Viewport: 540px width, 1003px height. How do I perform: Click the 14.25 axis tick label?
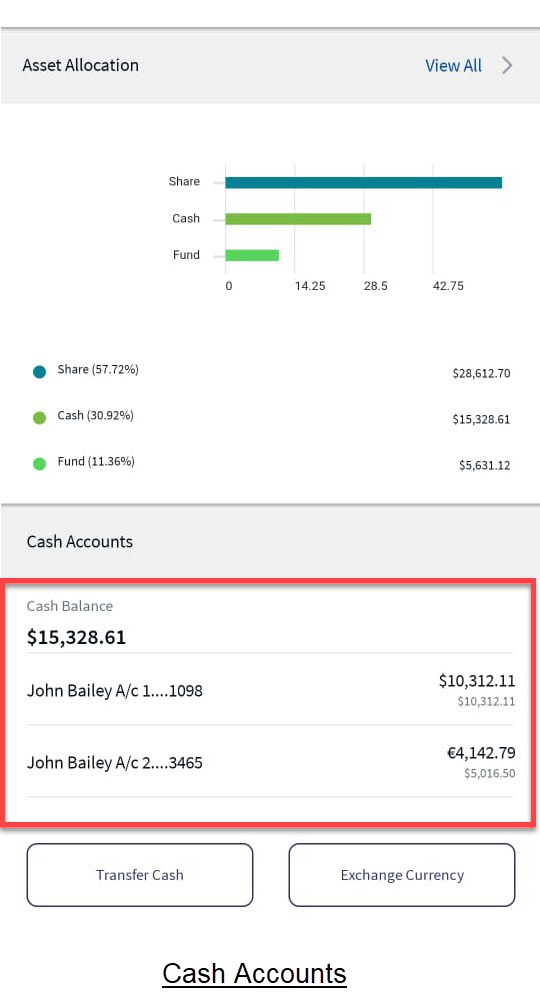(310, 286)
